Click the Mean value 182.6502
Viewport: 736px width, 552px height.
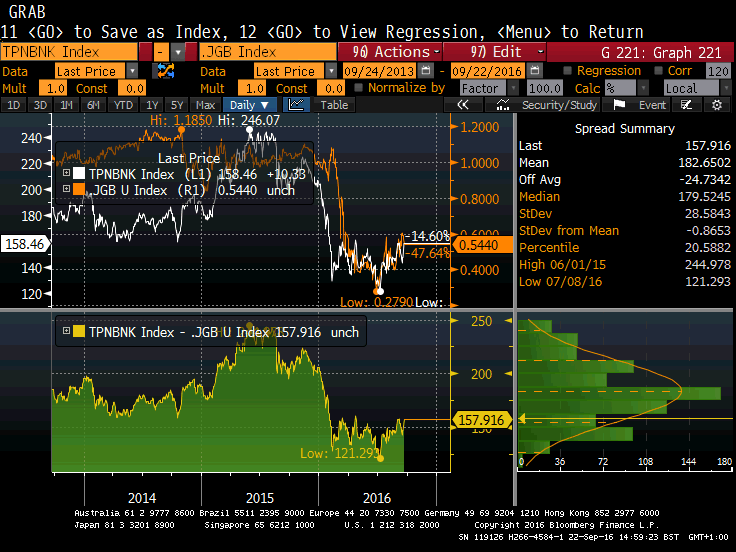pos(704,162)
